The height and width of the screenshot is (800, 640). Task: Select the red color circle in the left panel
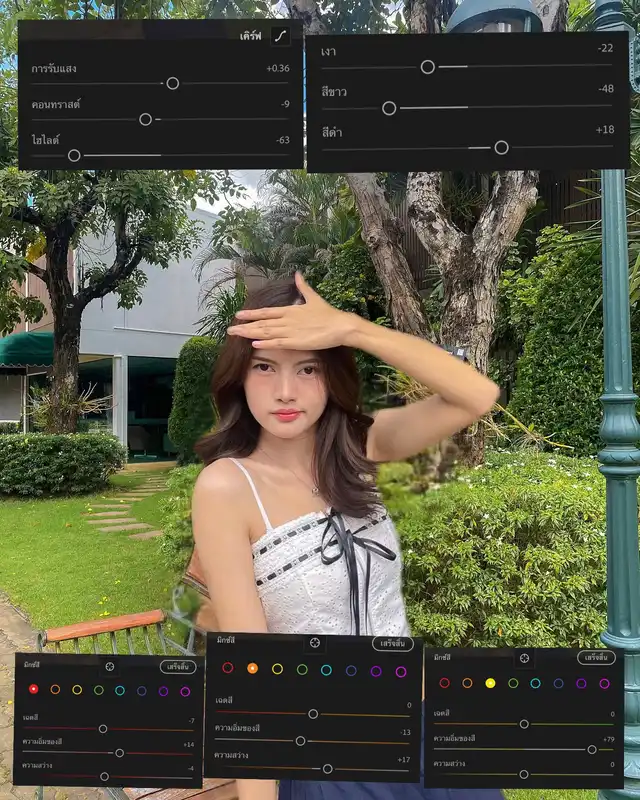coord(34,689)
